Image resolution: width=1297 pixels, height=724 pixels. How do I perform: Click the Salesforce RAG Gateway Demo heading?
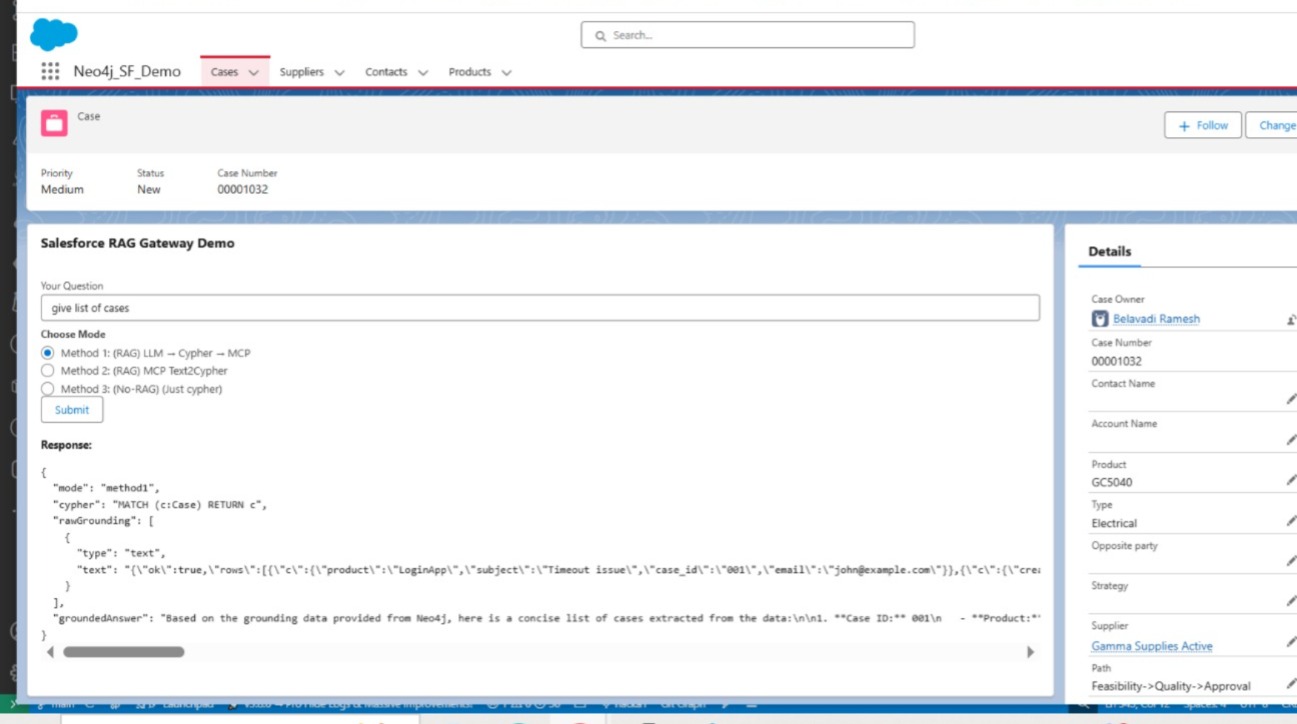tap(138, 243)
